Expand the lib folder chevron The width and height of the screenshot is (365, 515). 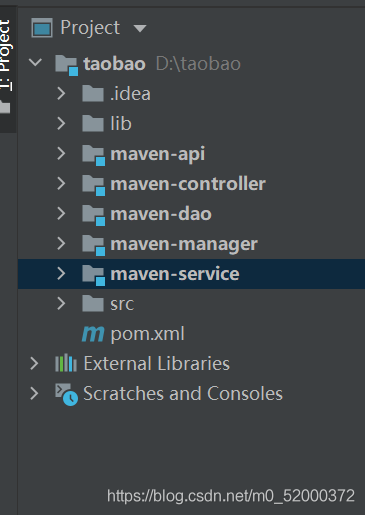pos(61,124)
